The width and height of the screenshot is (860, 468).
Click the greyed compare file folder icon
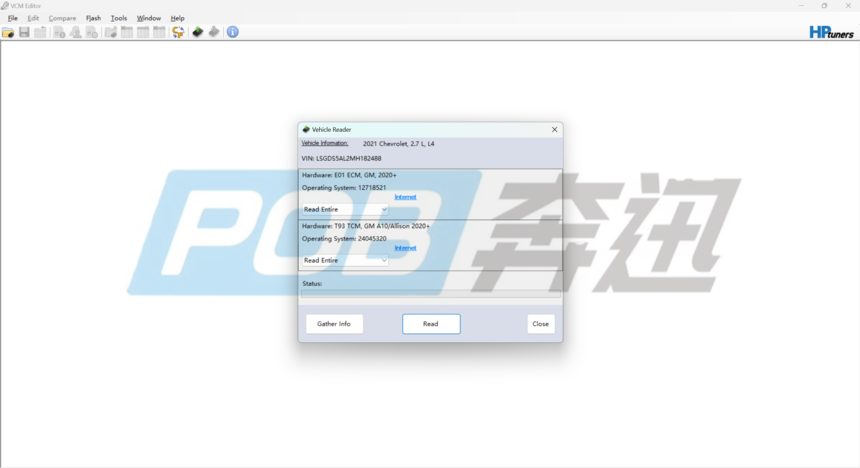coord(111,32)
